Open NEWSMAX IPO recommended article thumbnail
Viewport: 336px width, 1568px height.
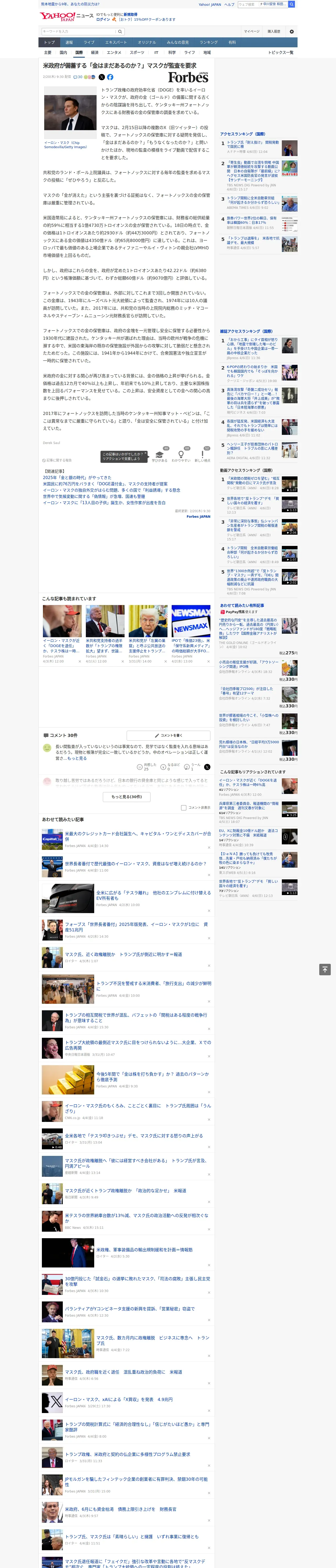[190, 621]
